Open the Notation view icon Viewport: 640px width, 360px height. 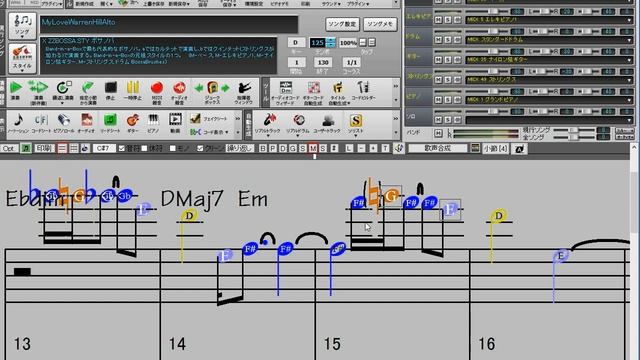click(18, 120)
